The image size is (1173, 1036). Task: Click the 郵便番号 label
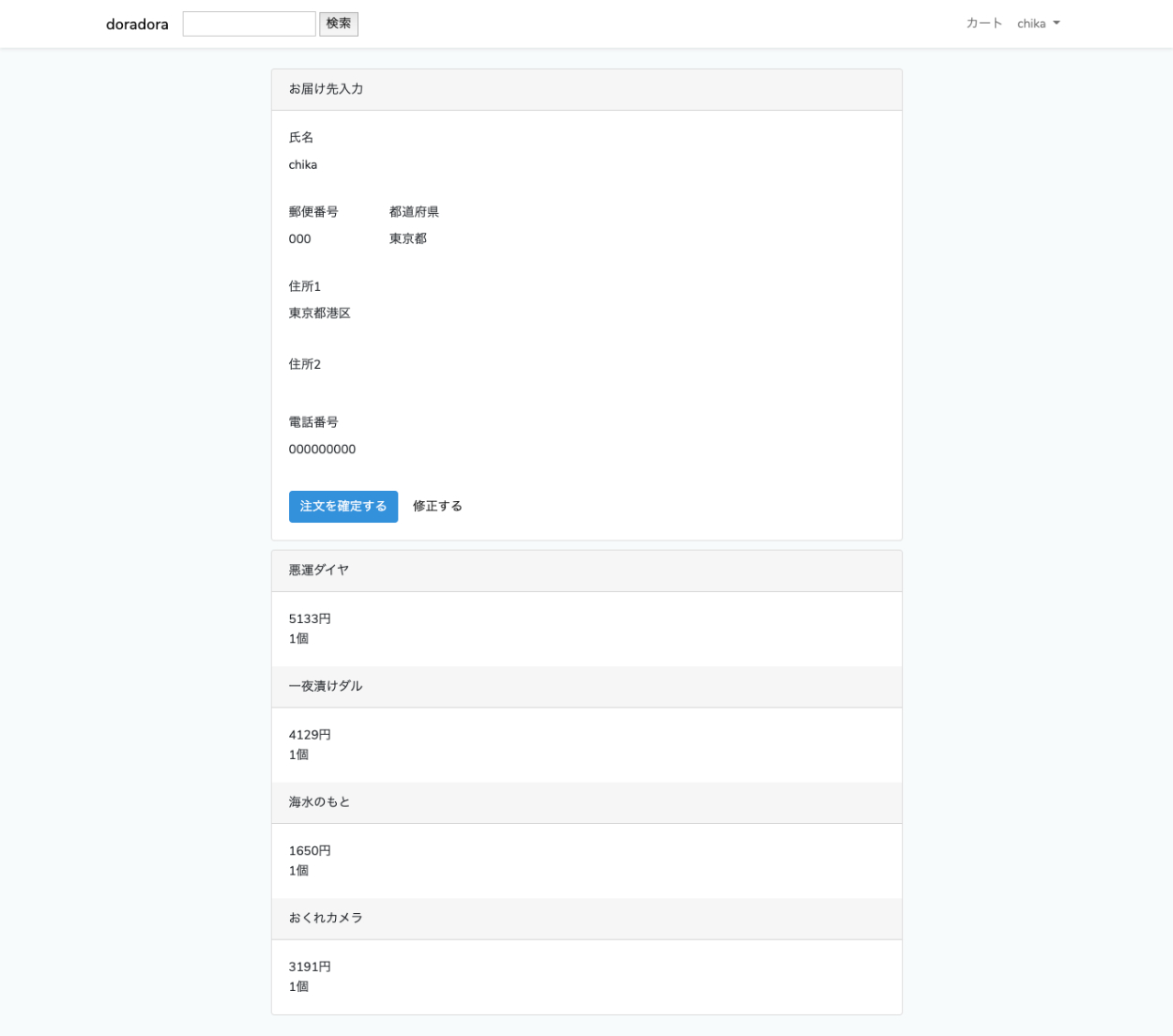[x=313, y=212]
